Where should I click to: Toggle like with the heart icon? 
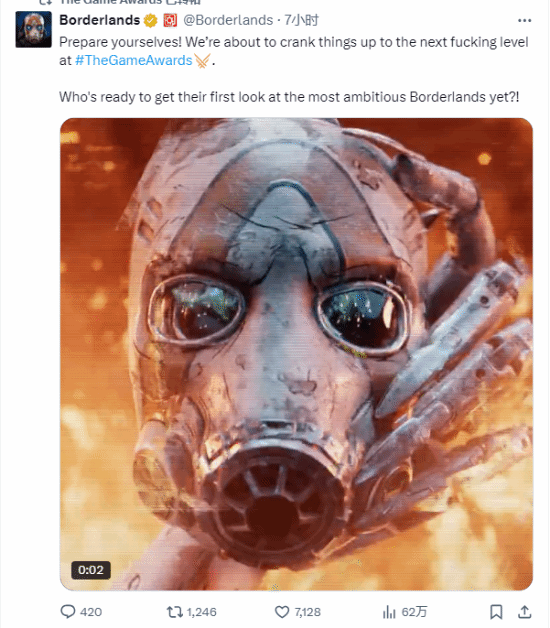(x=282, y=612)
